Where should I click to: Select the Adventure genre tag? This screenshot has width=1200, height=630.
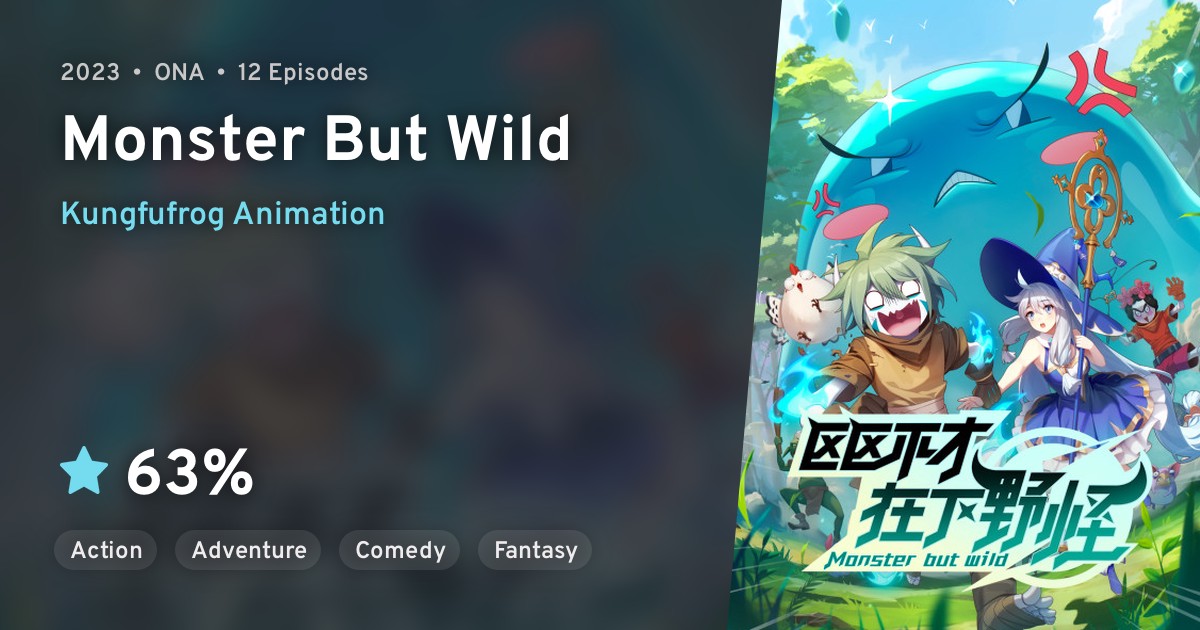248,550
